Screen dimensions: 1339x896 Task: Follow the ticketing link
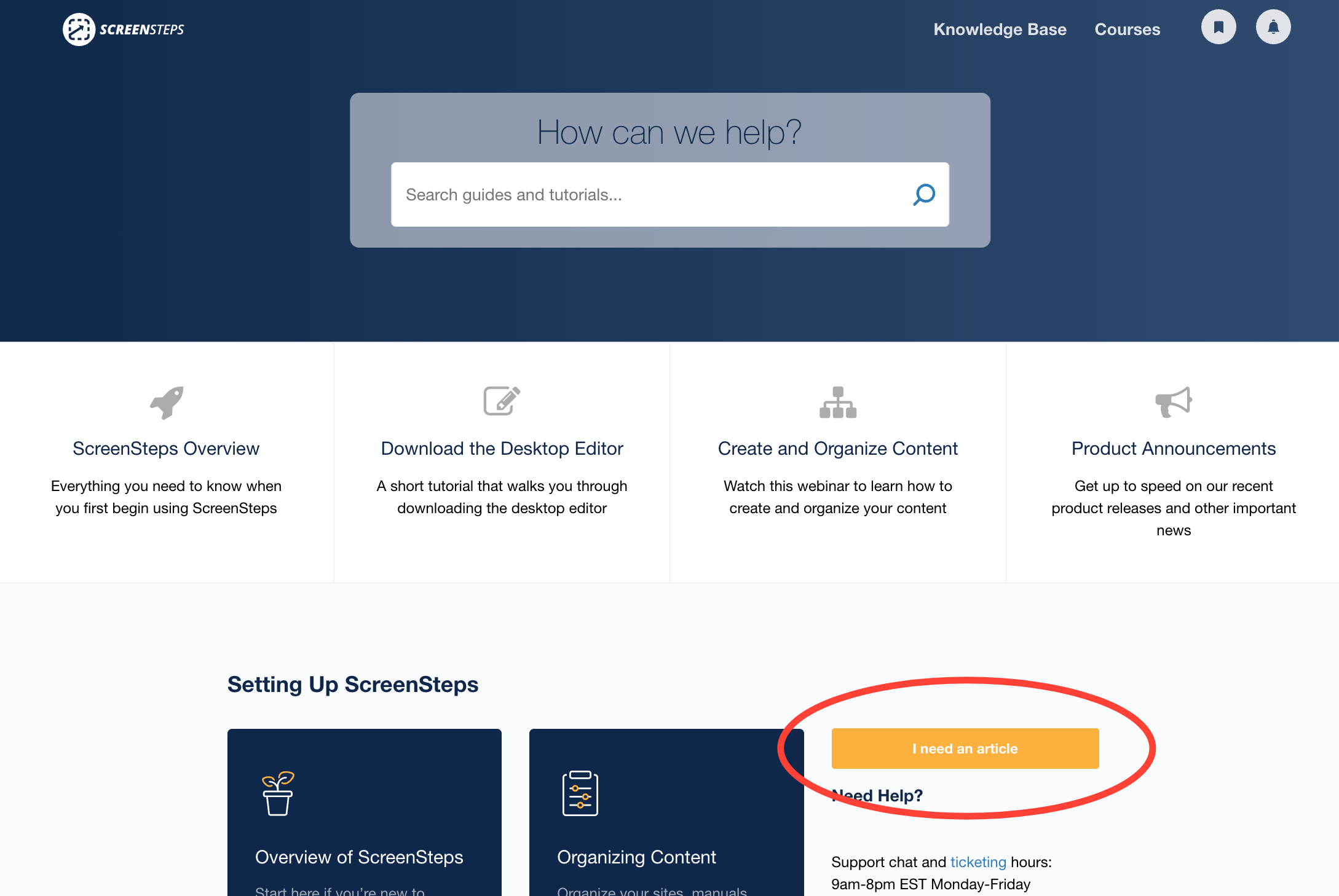978,862
